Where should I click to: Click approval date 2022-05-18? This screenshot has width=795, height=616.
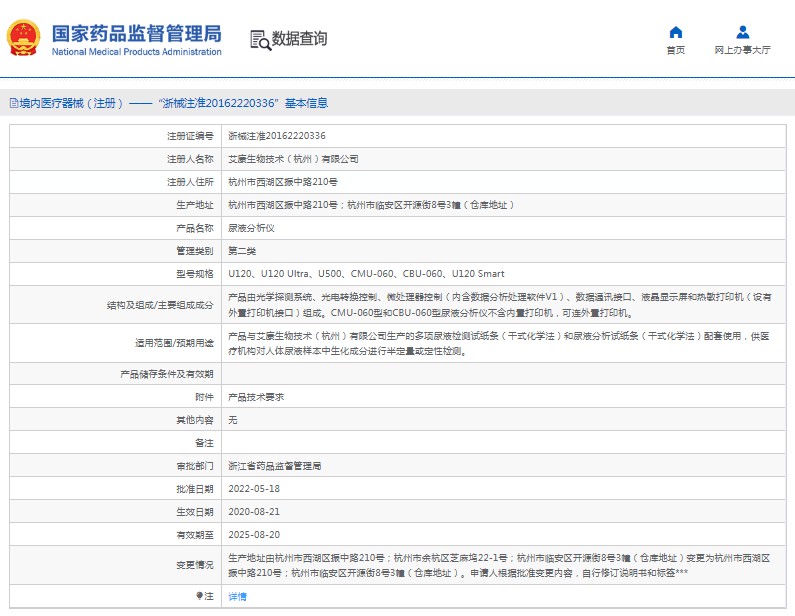pyautogui.click(x=254, y=489)
